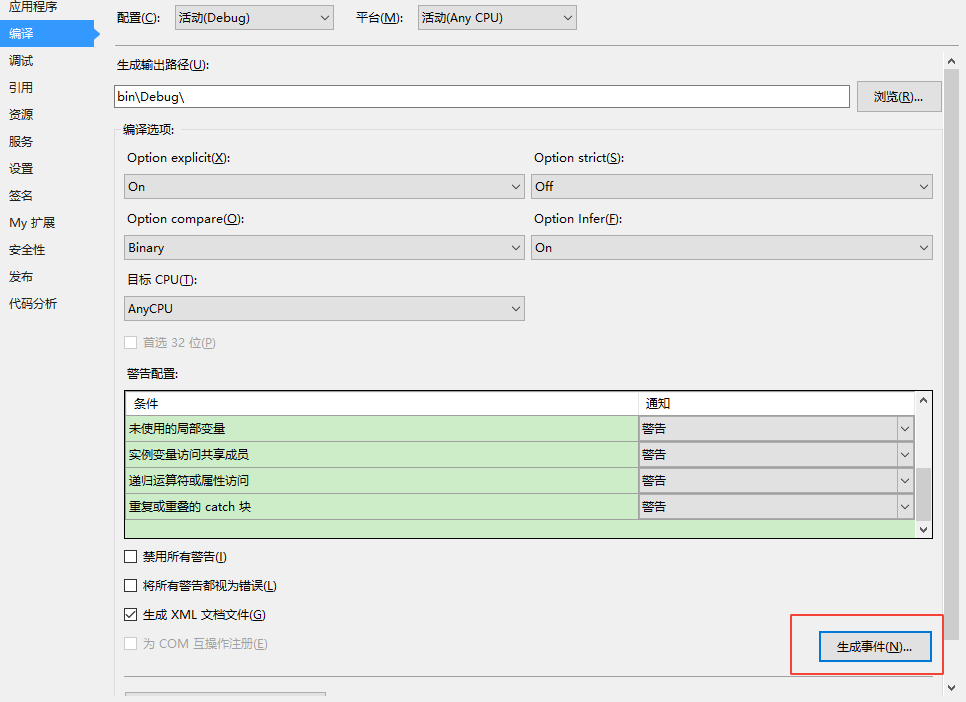The image size is (966, 702).
Task: Open the 配置 configuration dropdown
Action: click(x=253, y=17)
